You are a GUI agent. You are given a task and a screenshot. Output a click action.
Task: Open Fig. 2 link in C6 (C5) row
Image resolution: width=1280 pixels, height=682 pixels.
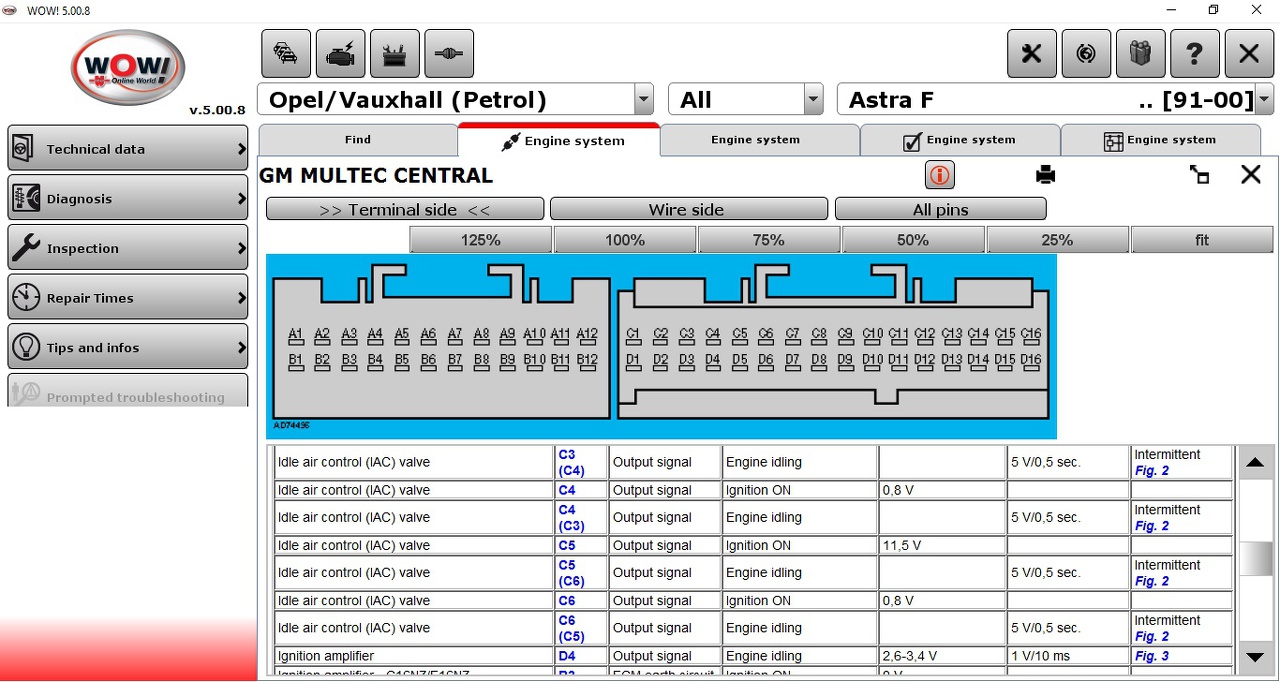pos(1152,637)
